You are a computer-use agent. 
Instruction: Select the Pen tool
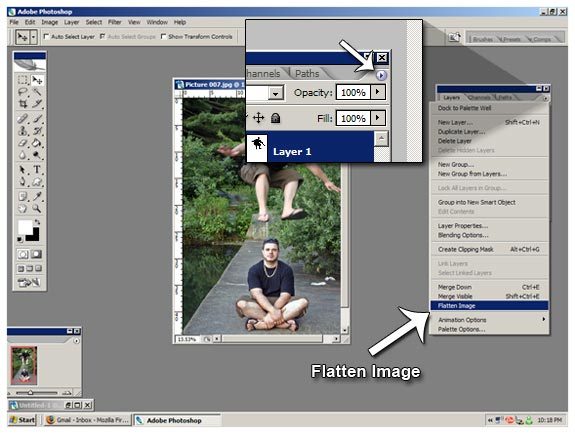tap(23, 182)
